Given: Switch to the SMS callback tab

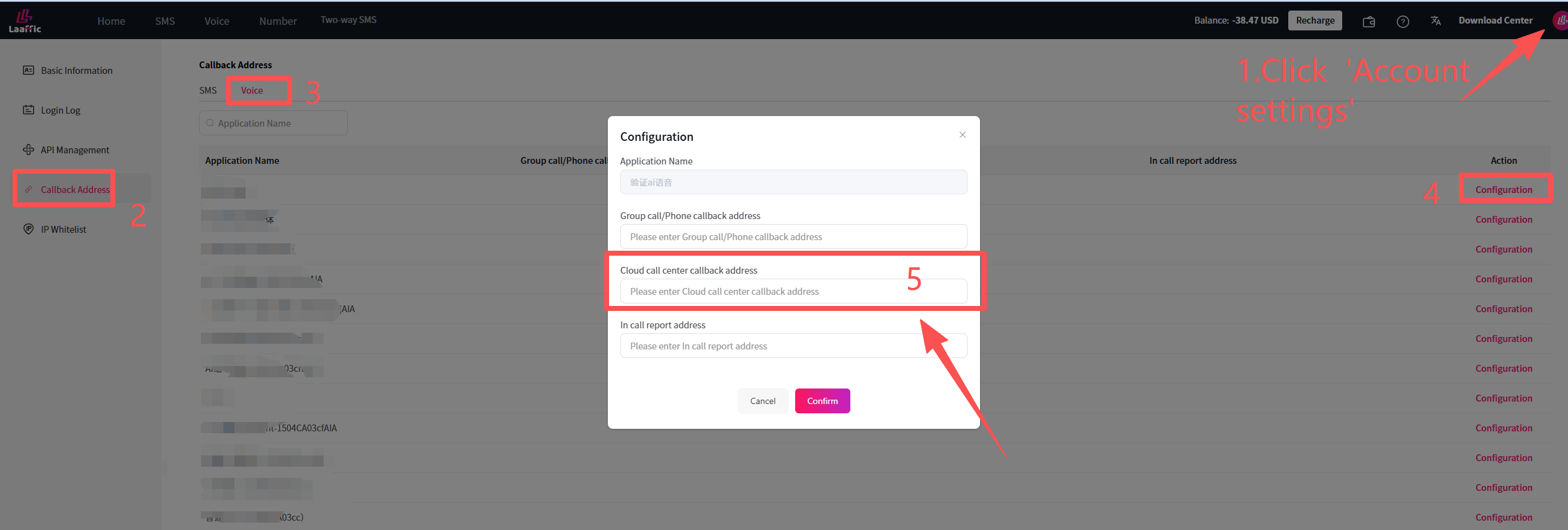Looking at the screenshot, I should point(208,91).
